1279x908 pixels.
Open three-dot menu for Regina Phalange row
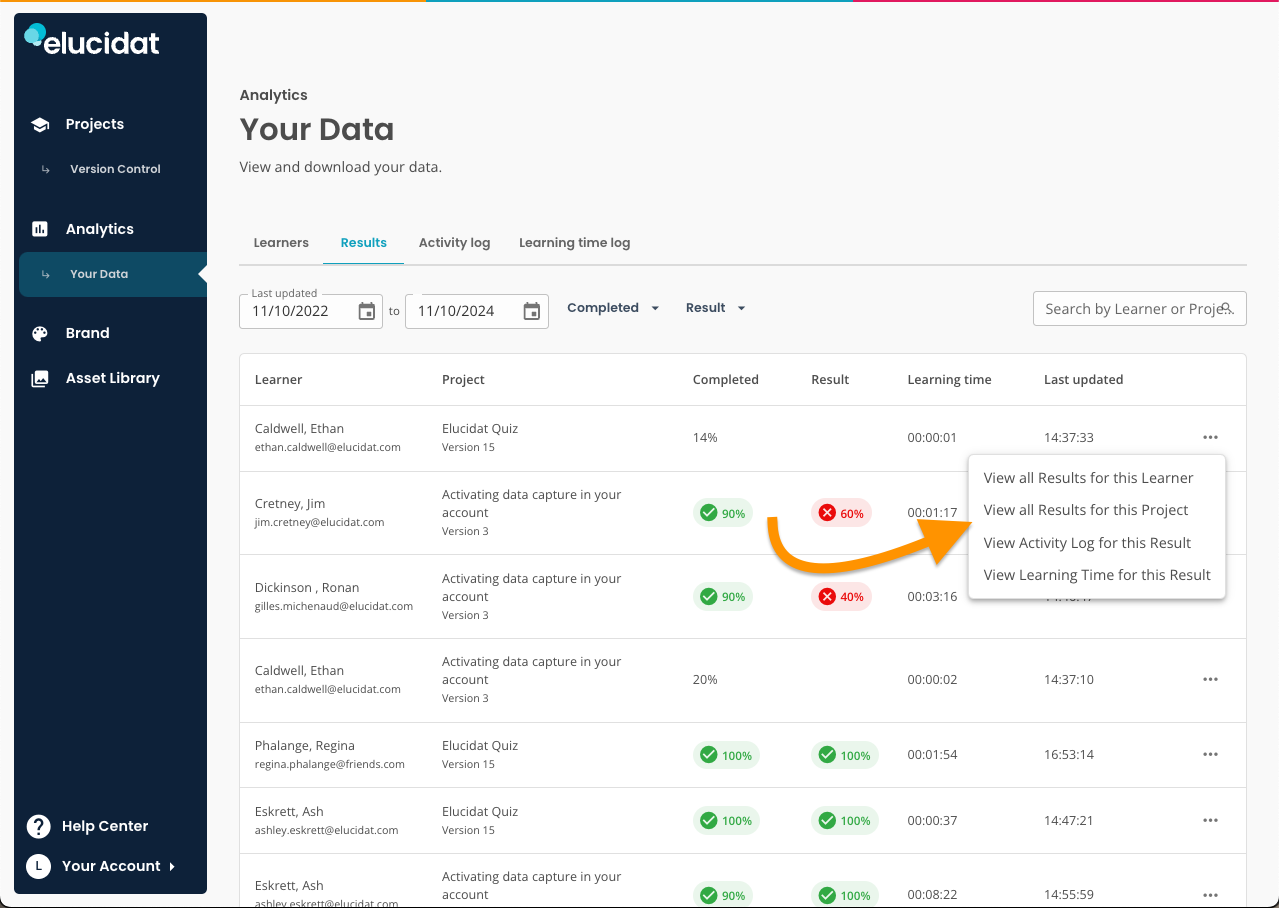coord(1210,754)
